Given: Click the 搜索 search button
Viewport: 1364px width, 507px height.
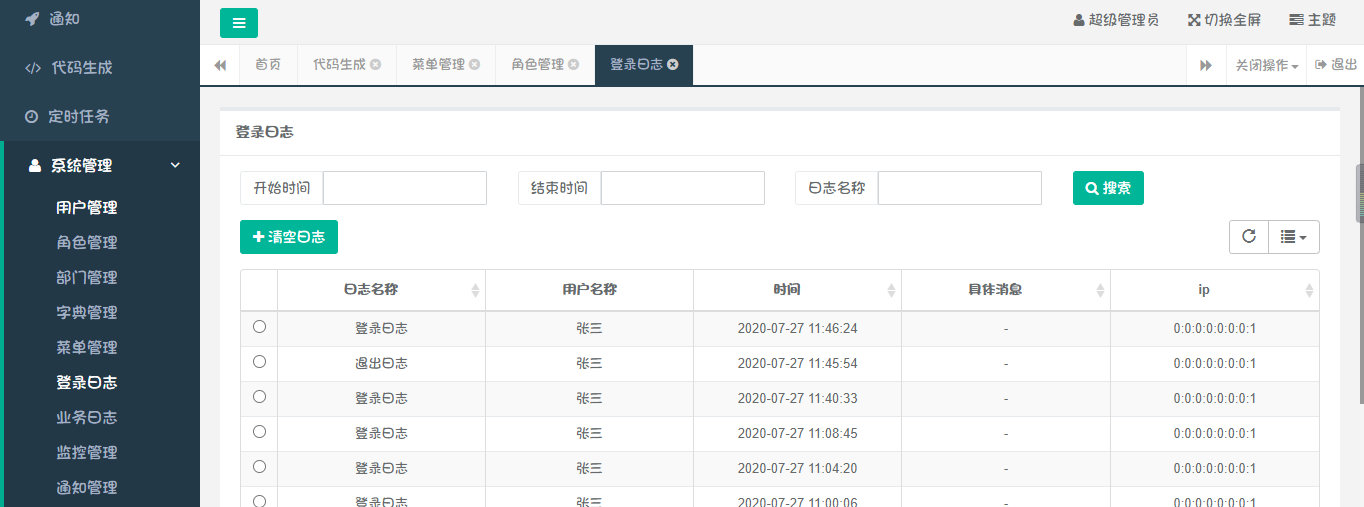Looking at the screenshot, I should tap(1108, 188).
